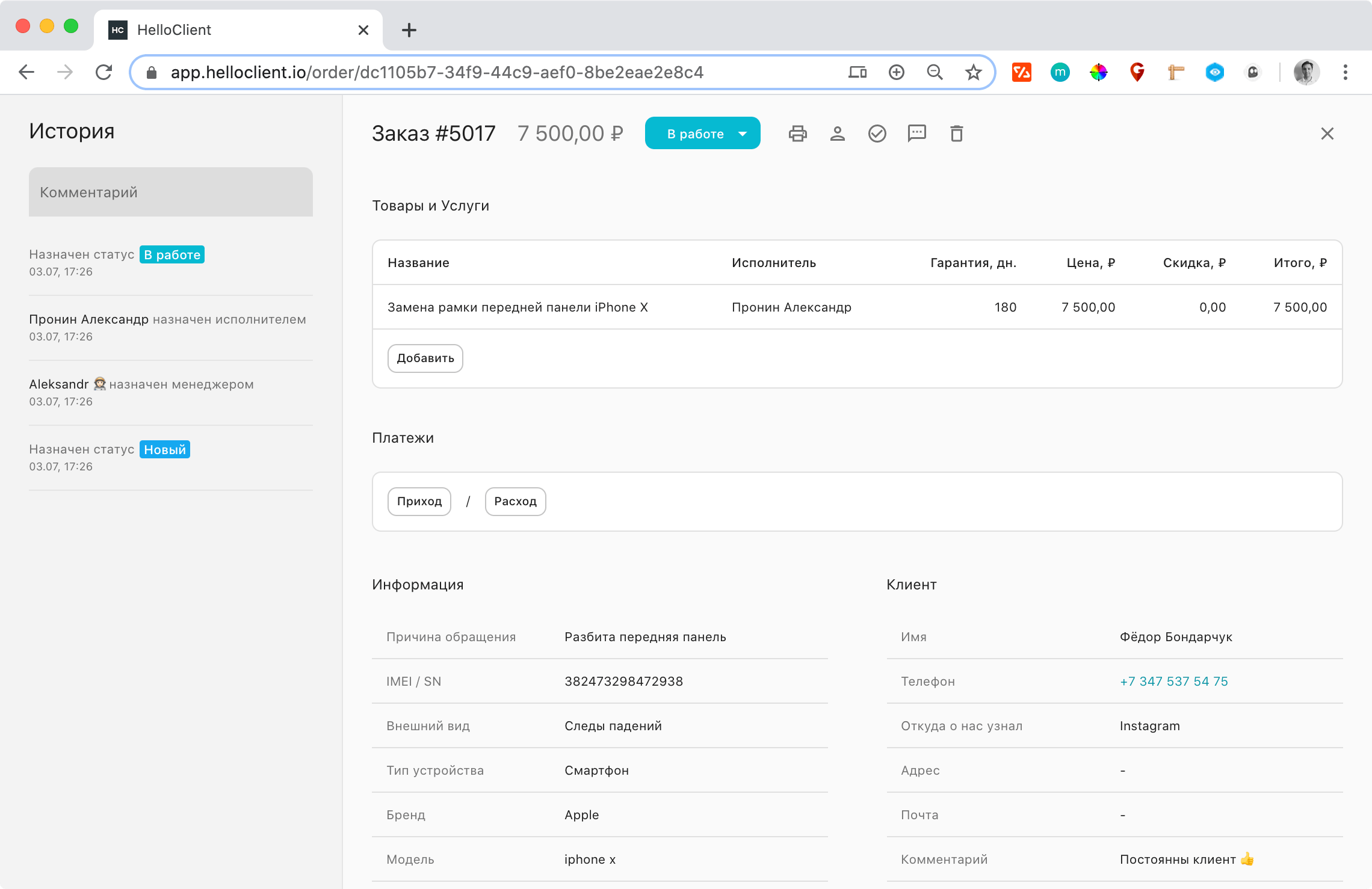Viewport: 1372px width, 889px height.
Task: Click the assign person icon
Action: (x=837, y=134)
